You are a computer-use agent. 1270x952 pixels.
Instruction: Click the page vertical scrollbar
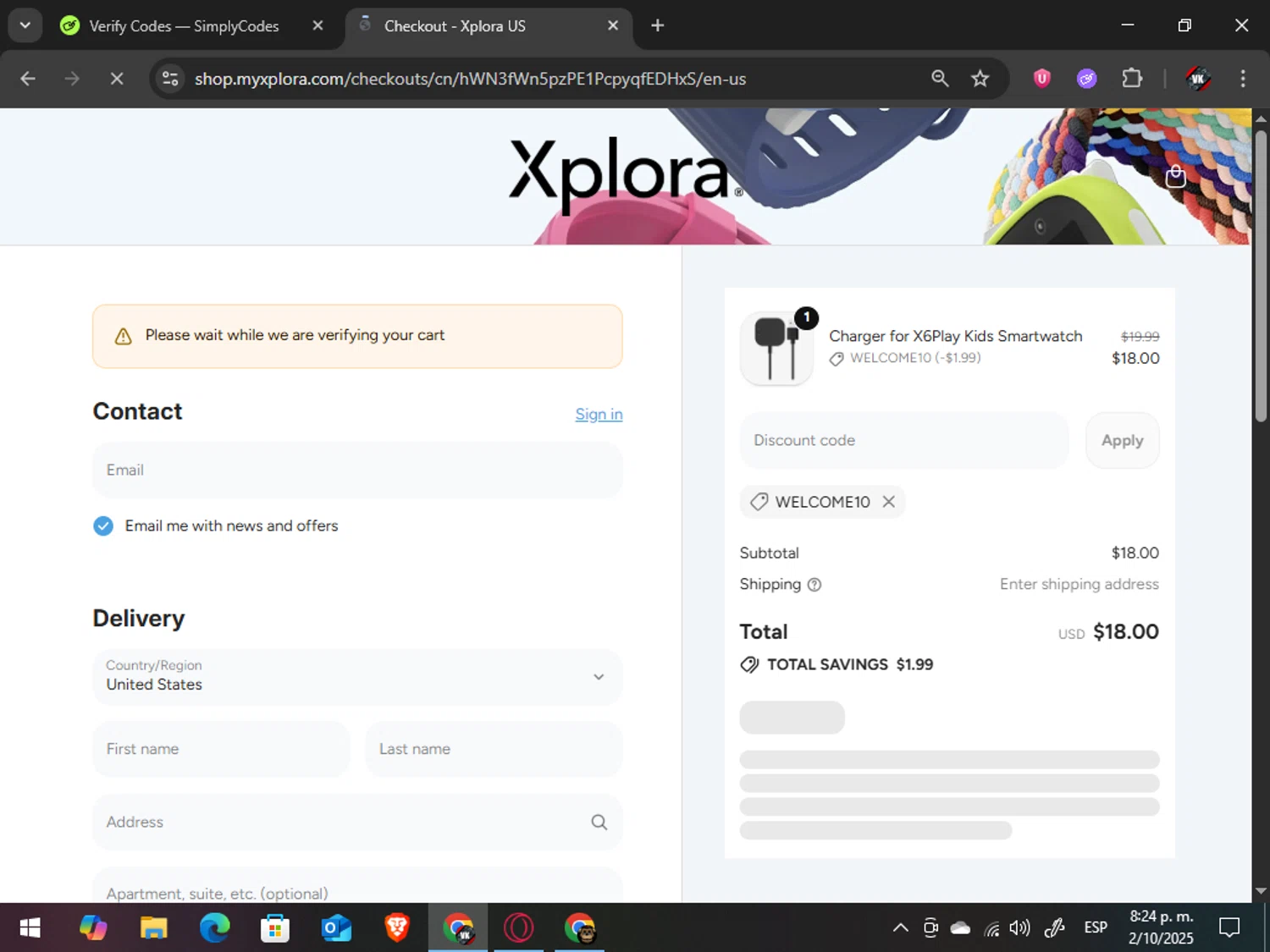1261,275
